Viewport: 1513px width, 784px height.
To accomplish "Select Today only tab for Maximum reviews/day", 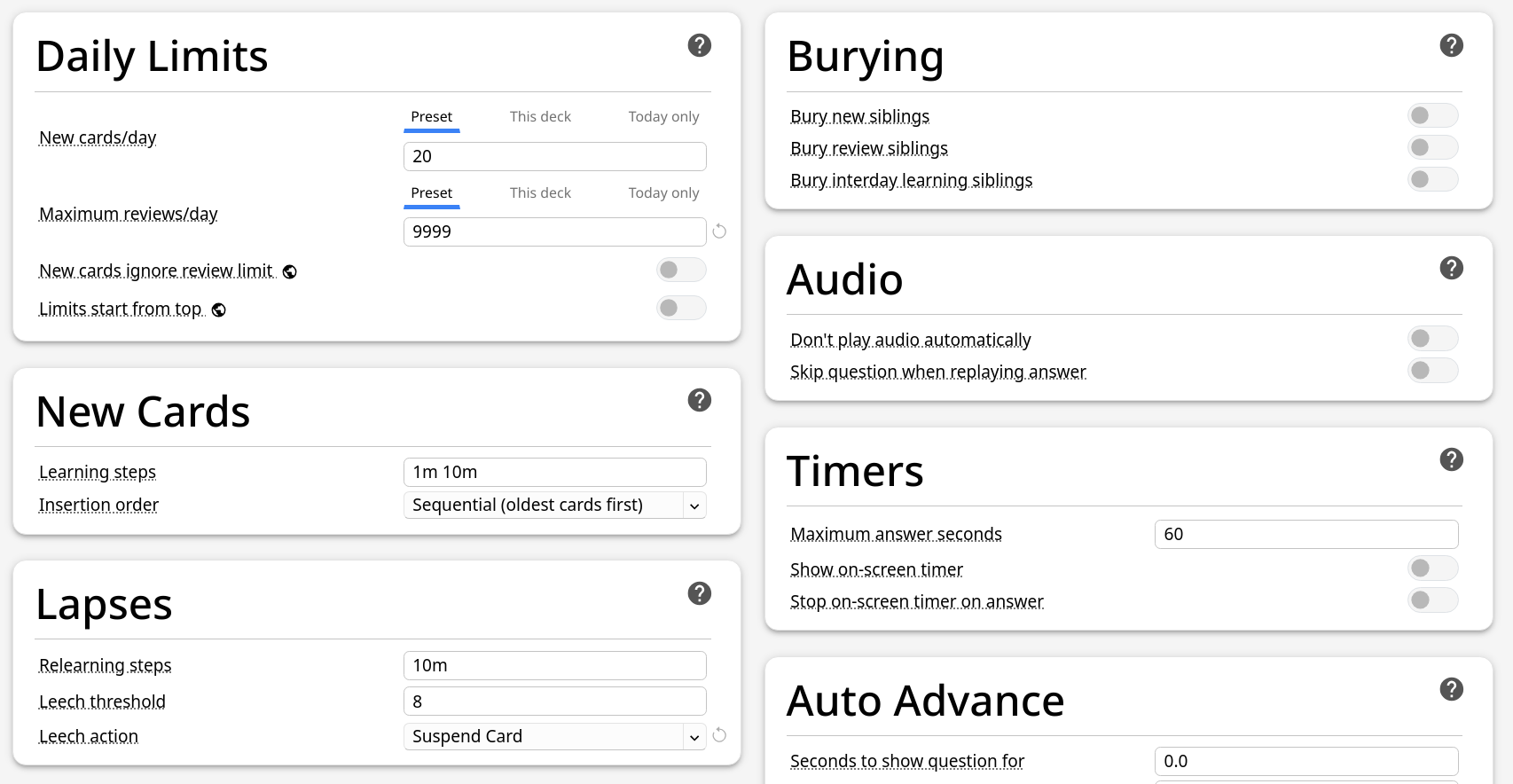I will 663,193.
